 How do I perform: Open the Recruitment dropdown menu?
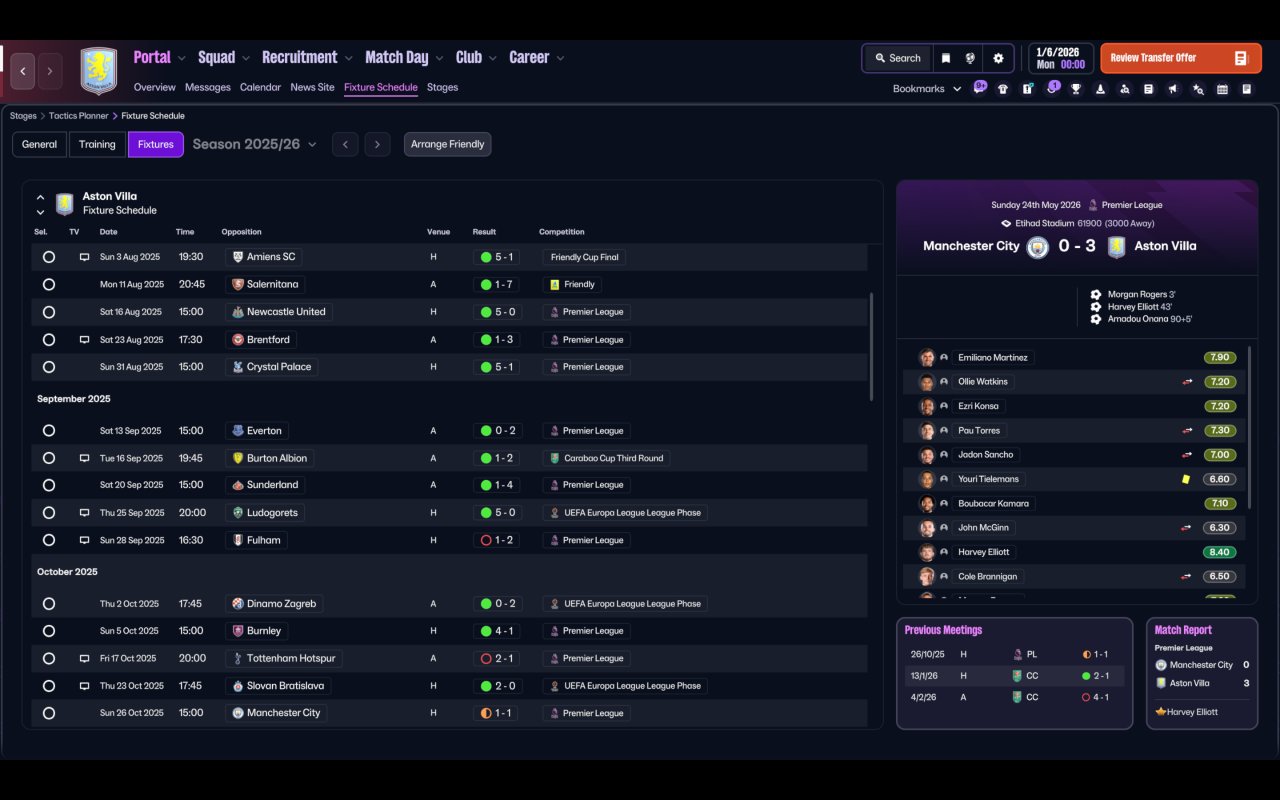(308, 58)
